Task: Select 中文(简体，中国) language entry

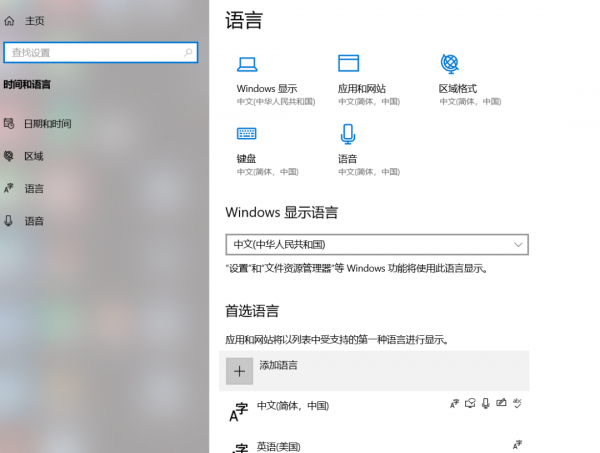Action: tap(374, 411)
